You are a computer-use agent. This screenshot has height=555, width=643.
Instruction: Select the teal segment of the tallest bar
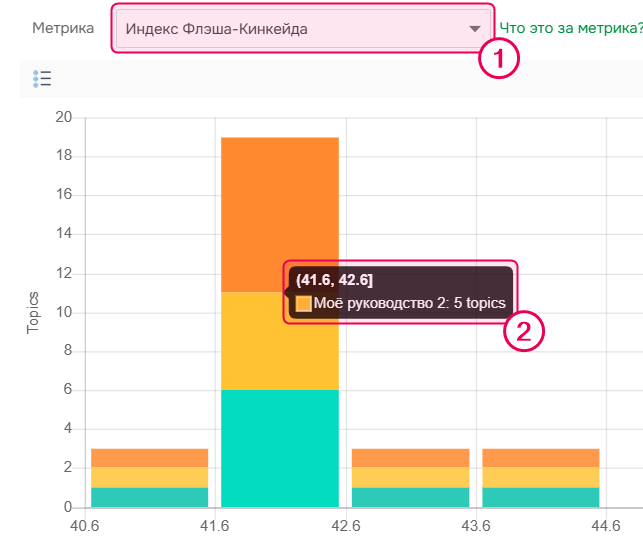tap(279, 448)
